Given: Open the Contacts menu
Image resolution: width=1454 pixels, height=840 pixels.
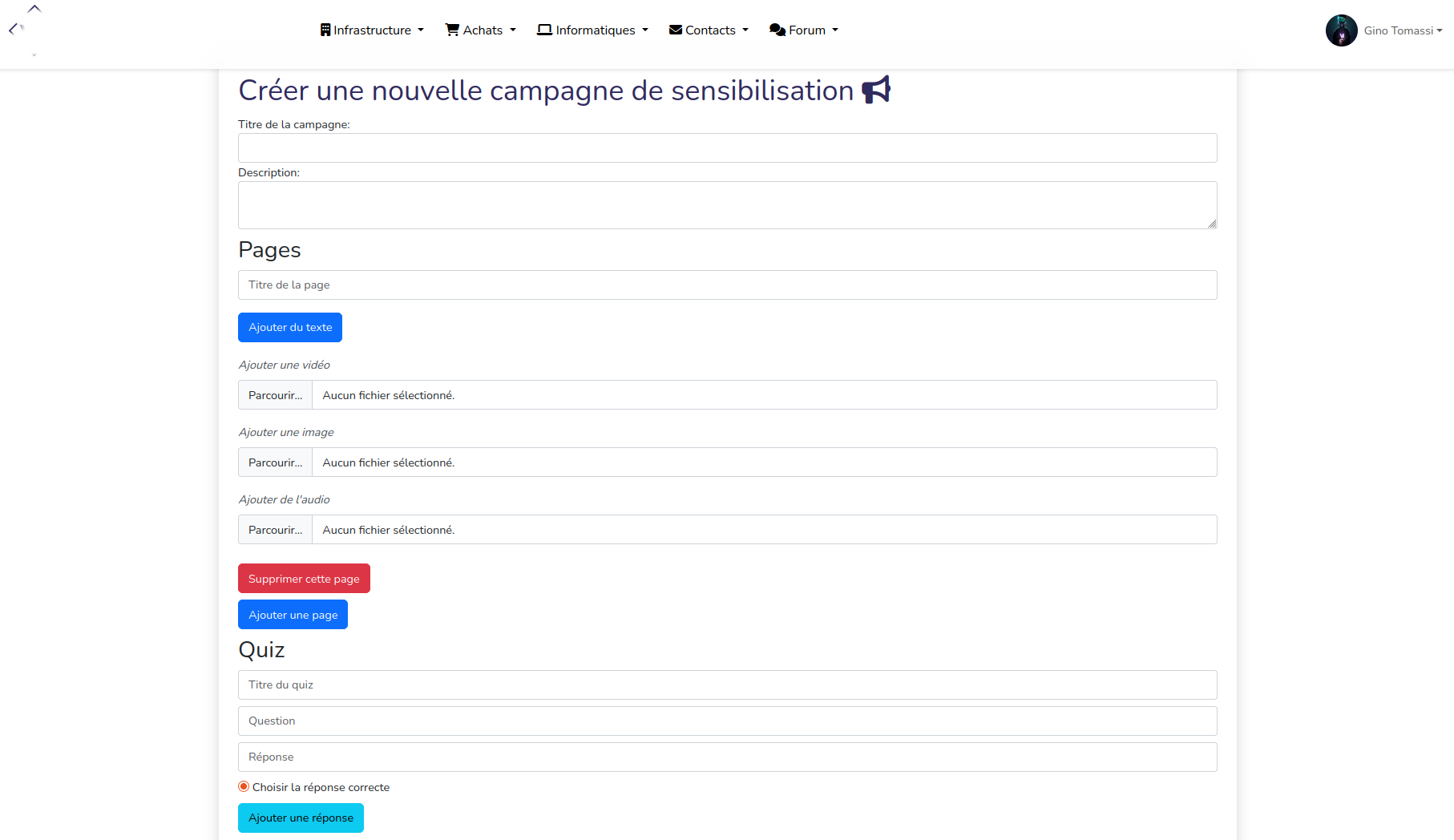Looking at the screenshot, I should [709, 29].
